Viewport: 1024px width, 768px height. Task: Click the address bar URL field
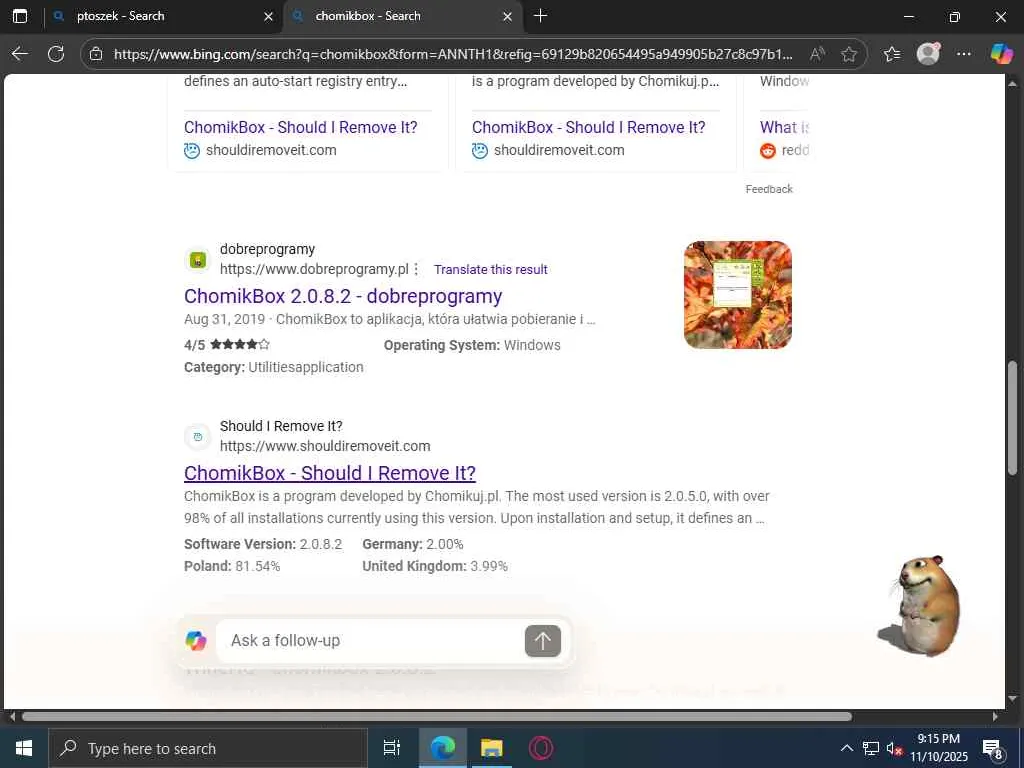453,54
